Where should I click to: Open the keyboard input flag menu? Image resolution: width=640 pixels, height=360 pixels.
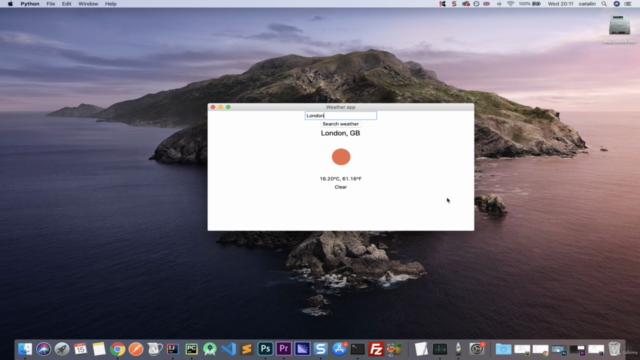click(x=487, y=4)
